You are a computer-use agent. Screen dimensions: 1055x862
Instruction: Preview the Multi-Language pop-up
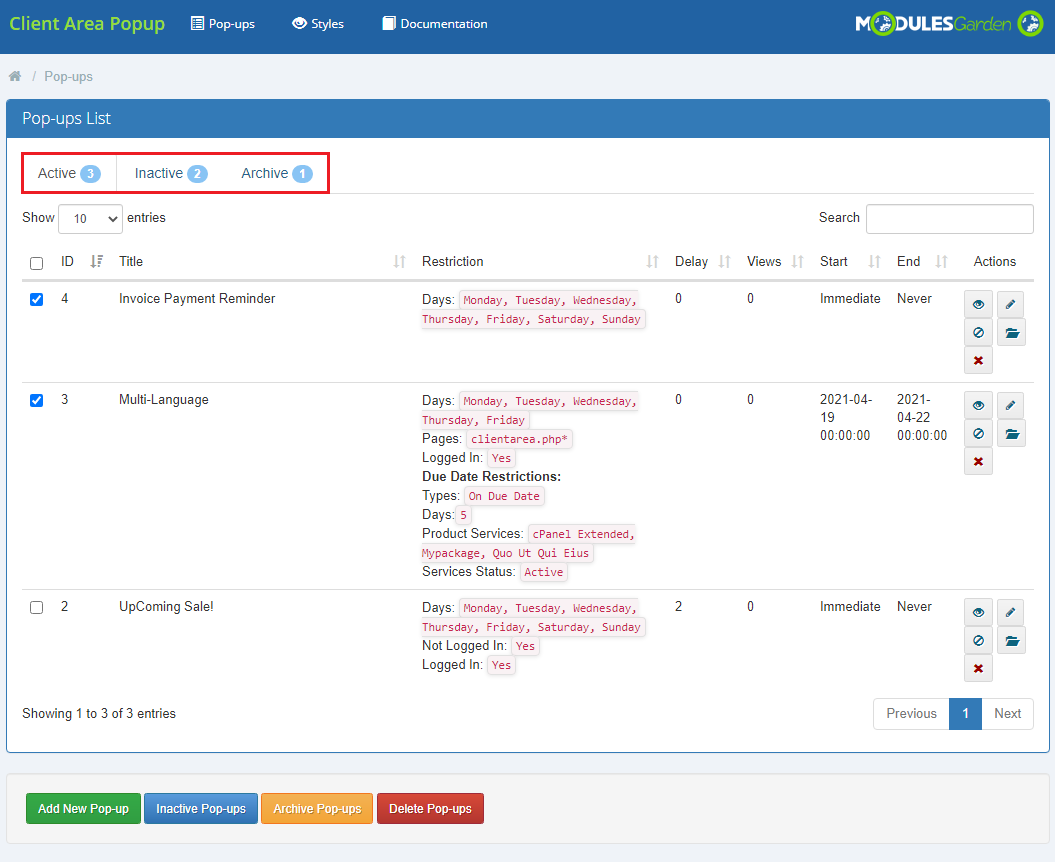click(x=978, y=406)
